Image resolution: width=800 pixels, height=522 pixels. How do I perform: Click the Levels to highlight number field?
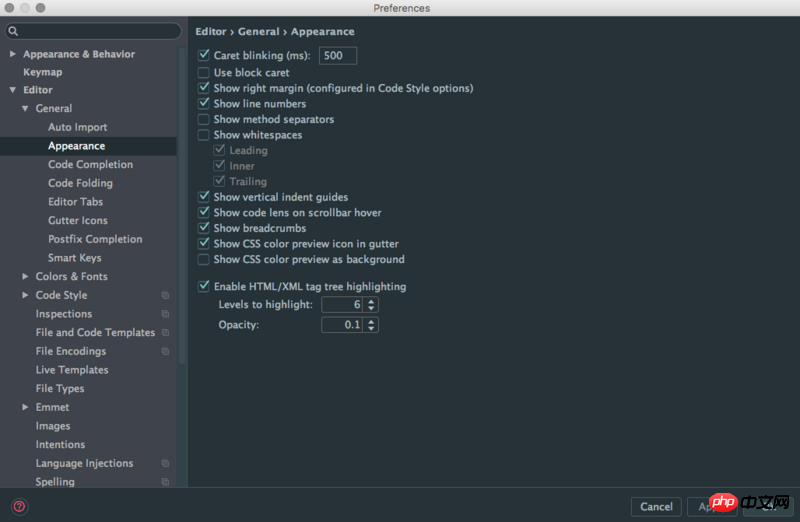tap(342, 305)
